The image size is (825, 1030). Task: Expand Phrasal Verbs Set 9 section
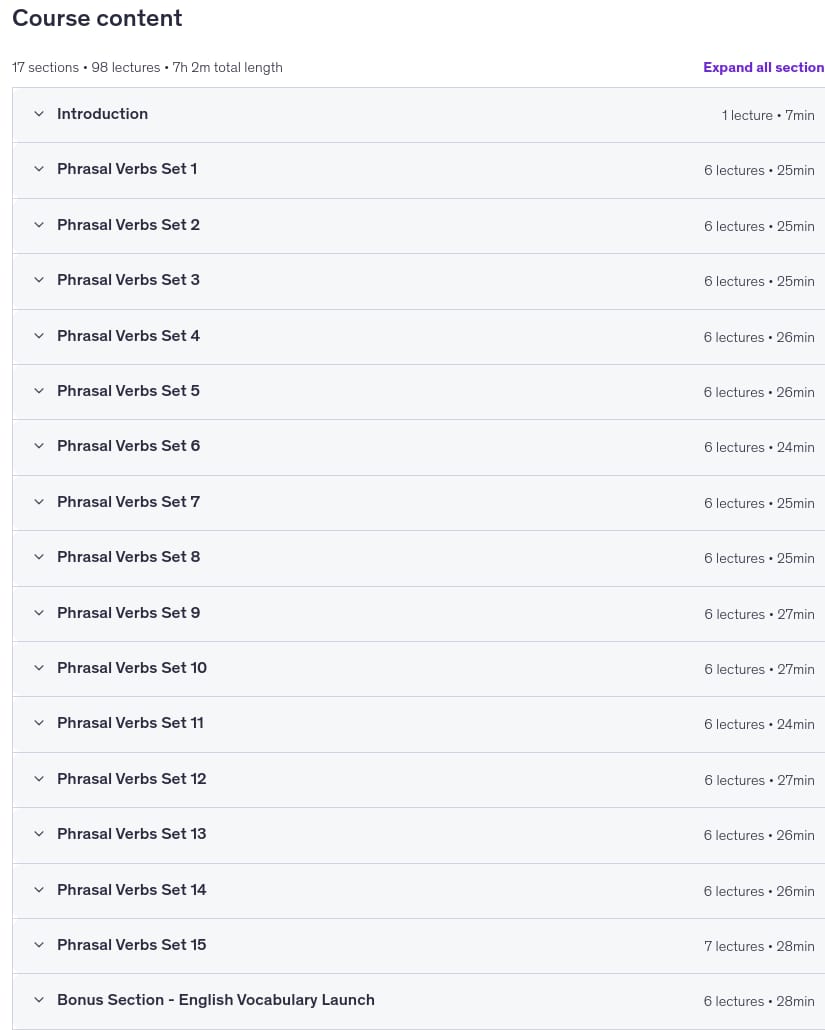click(418, 614)
